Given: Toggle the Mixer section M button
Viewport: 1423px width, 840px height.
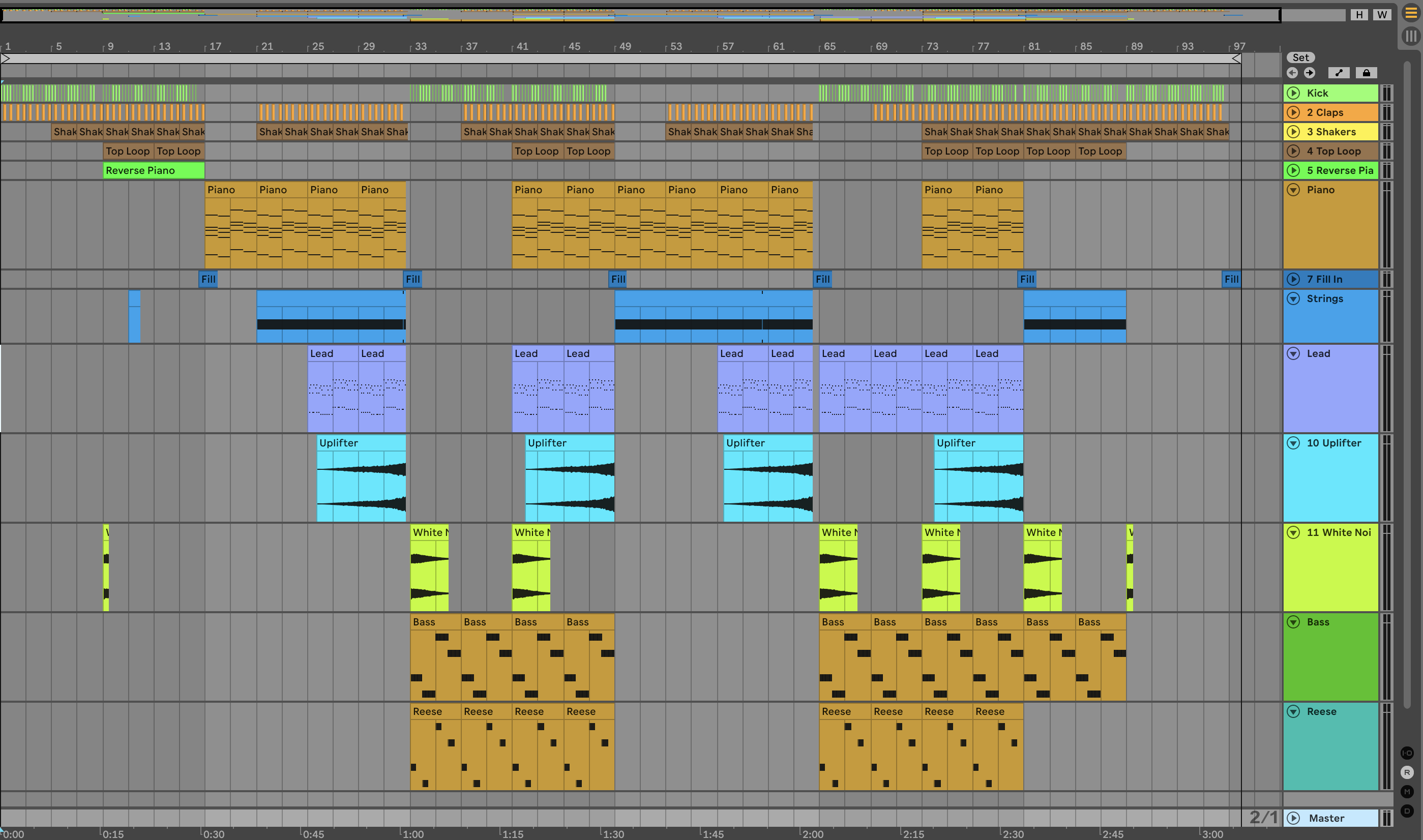Looking at the screenshot, I should pyautogui.click(x=1407, y=791).
